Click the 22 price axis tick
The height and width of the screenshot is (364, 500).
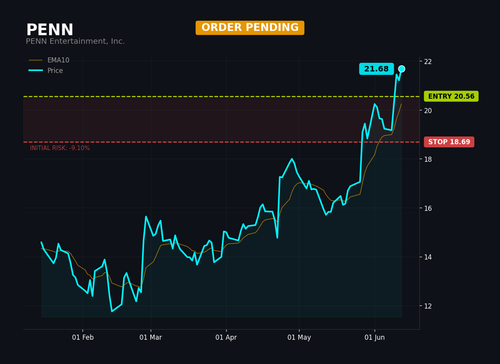[x=428, y=61]
